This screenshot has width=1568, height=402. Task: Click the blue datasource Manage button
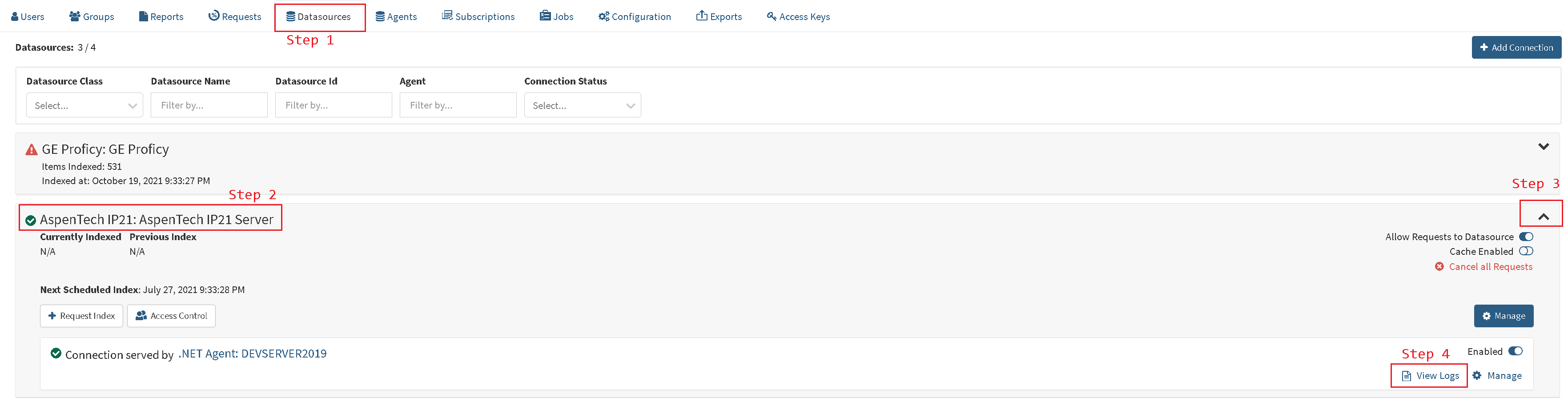click(x=1504, y=316)
